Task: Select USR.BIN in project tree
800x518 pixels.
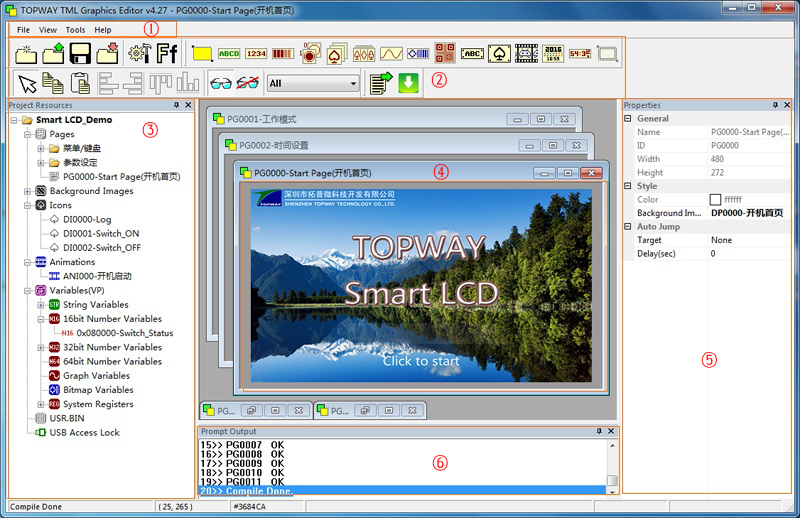Action: coord(67,418)
